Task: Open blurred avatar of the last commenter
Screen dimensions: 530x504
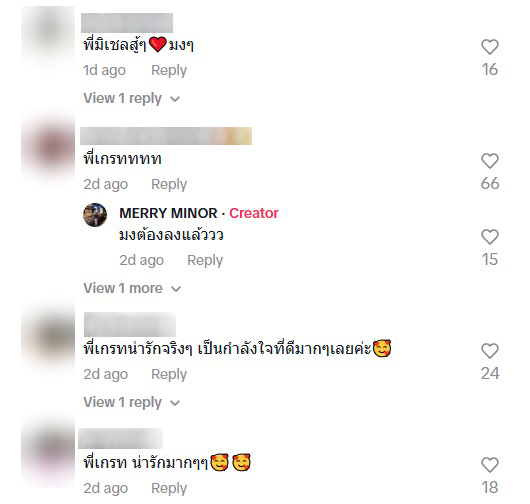Action: [48, 453]
